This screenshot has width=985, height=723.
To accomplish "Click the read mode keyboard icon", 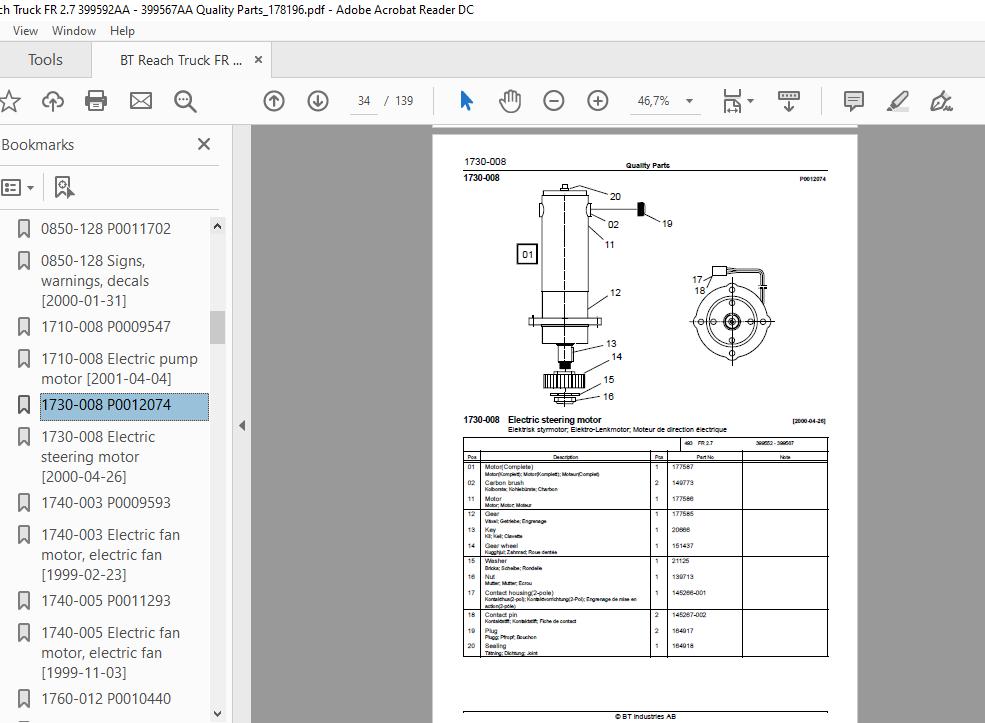I will (788, 101).
